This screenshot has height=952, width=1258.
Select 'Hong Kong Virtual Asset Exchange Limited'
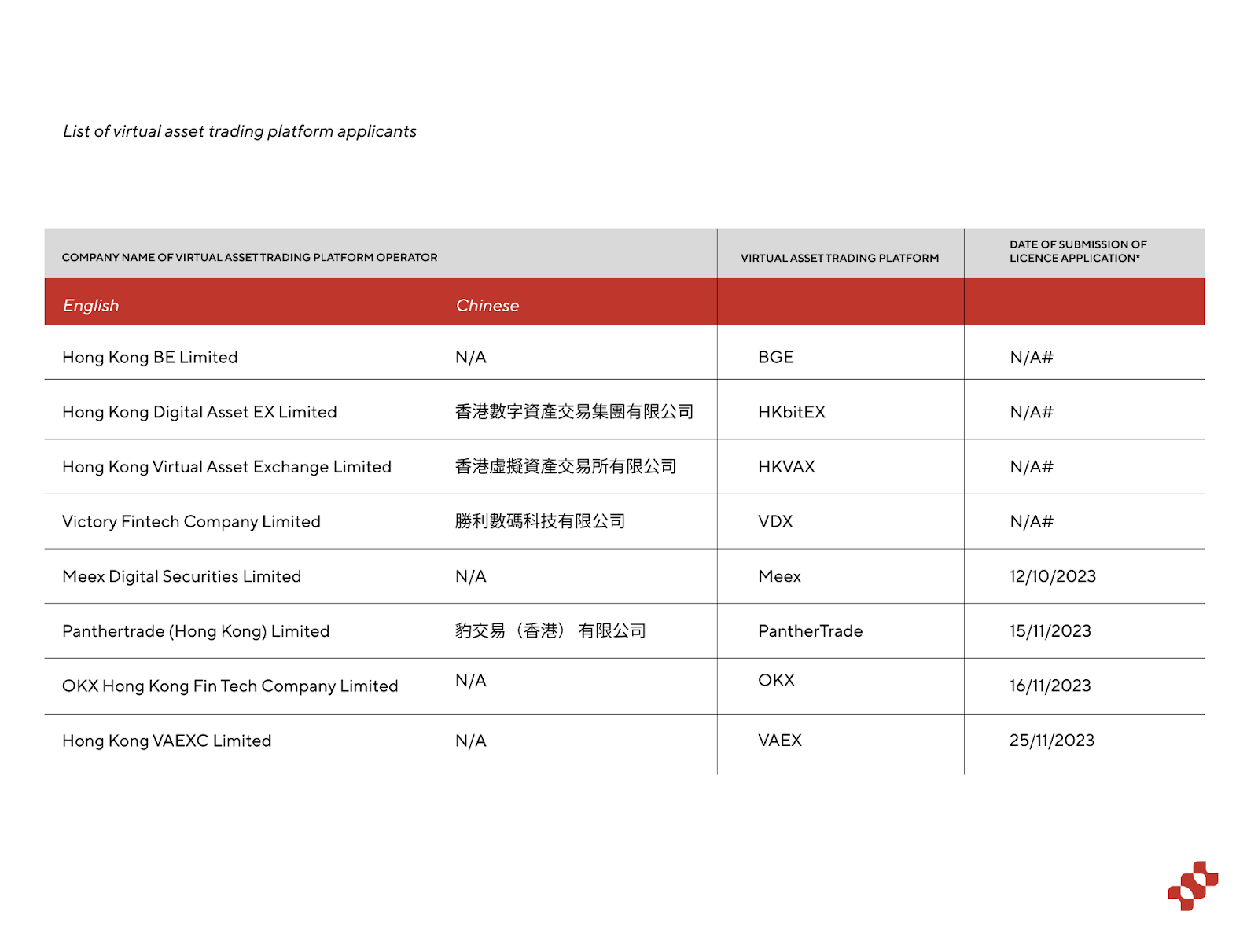pos(226,467)
